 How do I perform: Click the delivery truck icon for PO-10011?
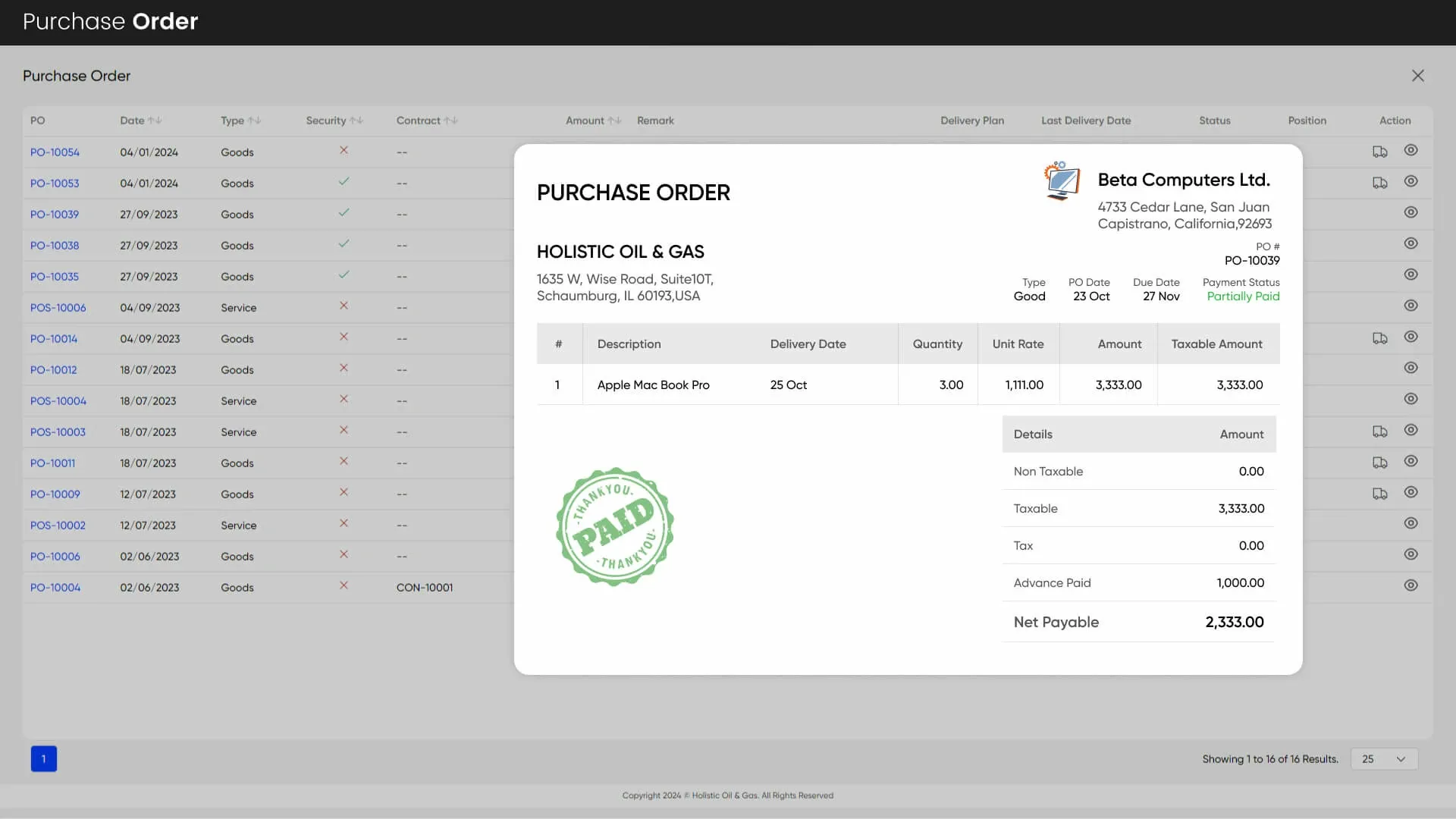click(1379, 463)
